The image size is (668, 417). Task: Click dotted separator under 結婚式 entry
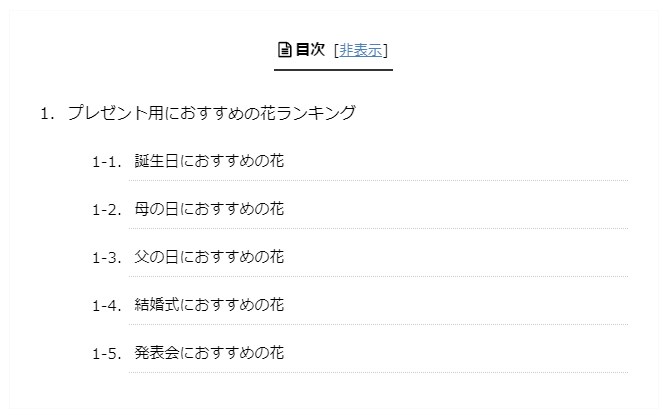pos(378,325)
